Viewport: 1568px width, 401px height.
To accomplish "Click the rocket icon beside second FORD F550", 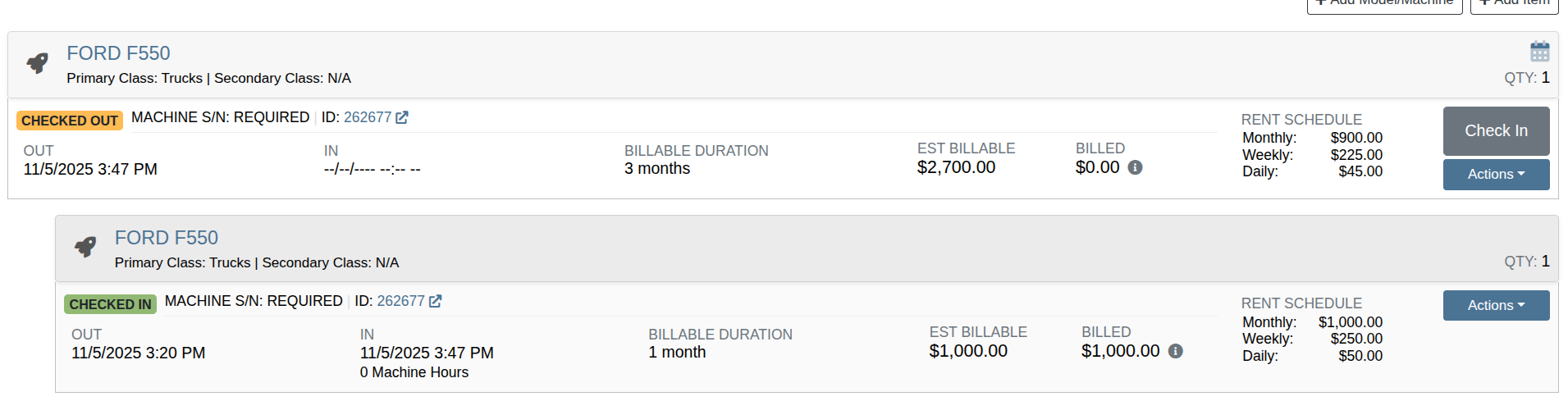I will [x=85, y=247].
